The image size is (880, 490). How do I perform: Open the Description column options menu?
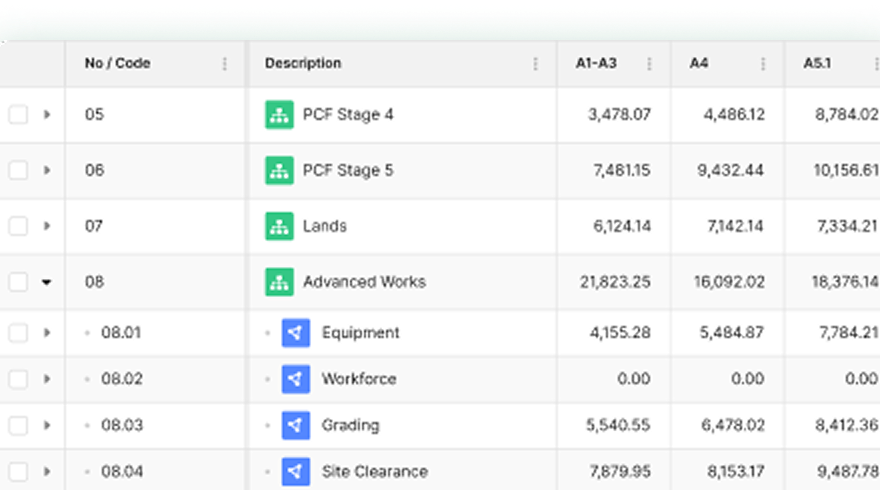click(535, 64)
